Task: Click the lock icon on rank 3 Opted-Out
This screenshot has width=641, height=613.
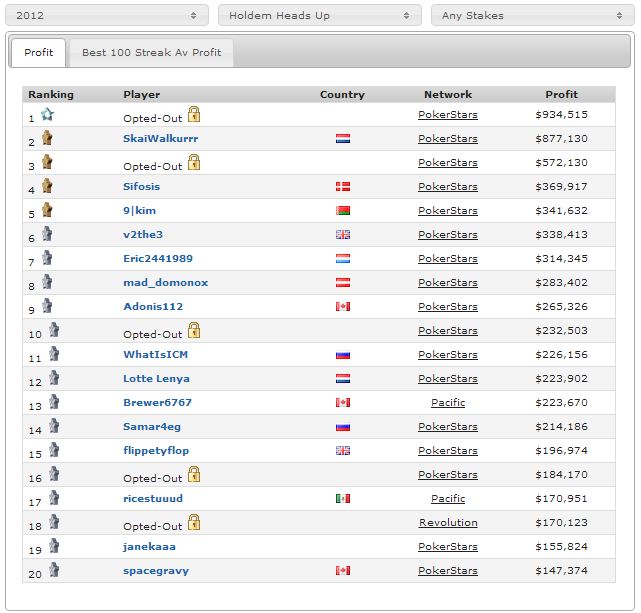Action: pos(194,162)
